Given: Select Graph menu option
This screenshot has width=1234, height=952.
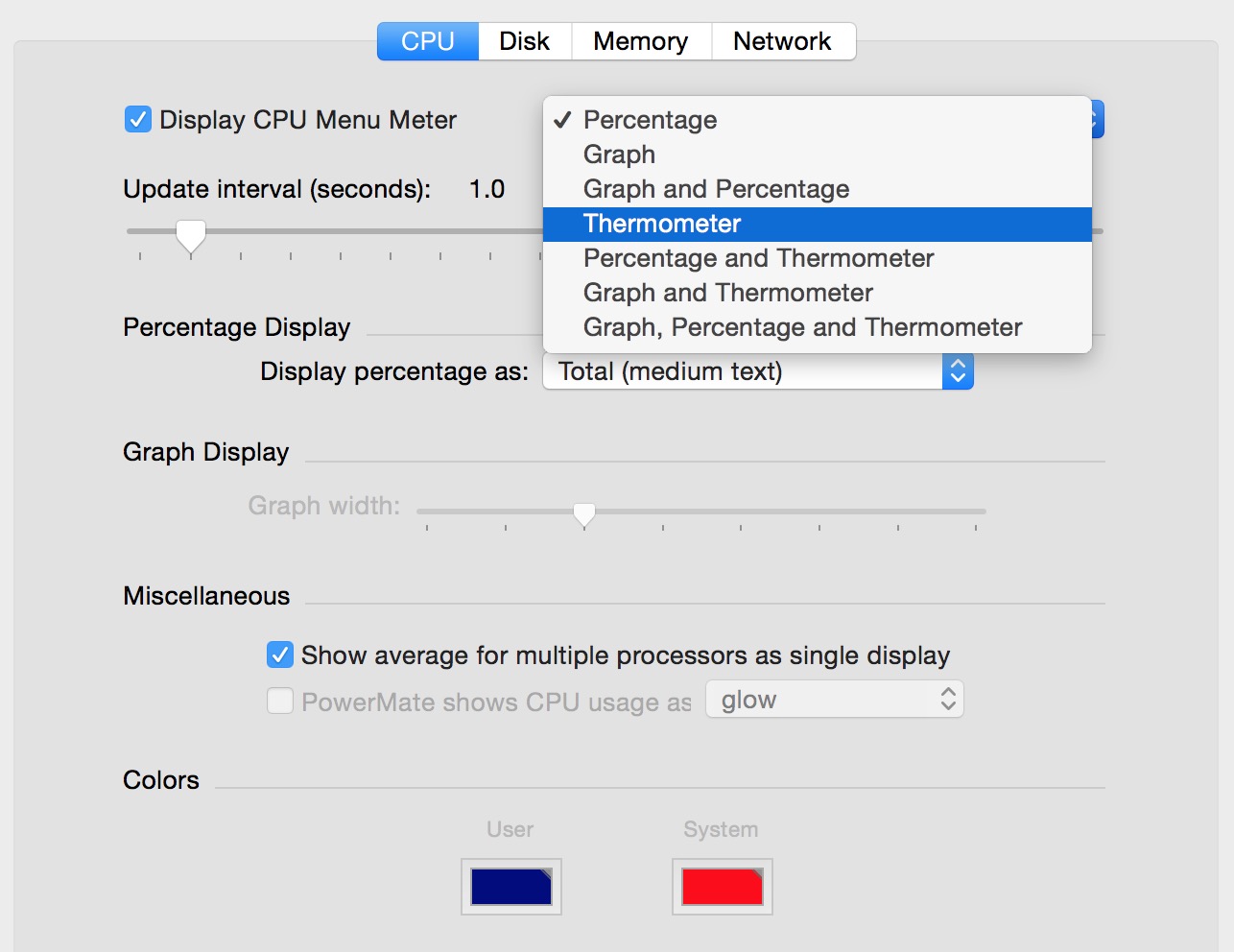Looking at the screenshot, I should coord(620,155).
